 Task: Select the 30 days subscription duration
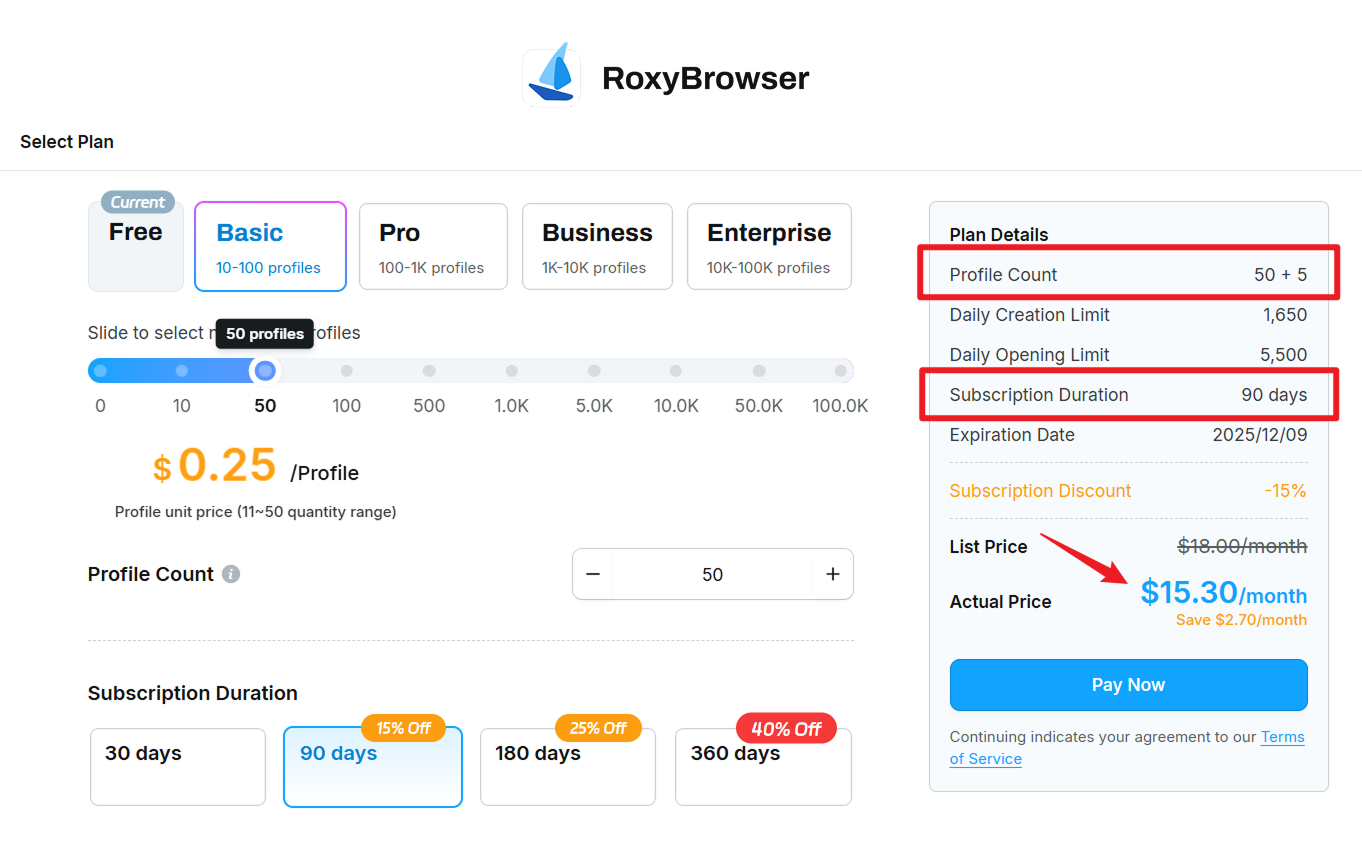177,767
